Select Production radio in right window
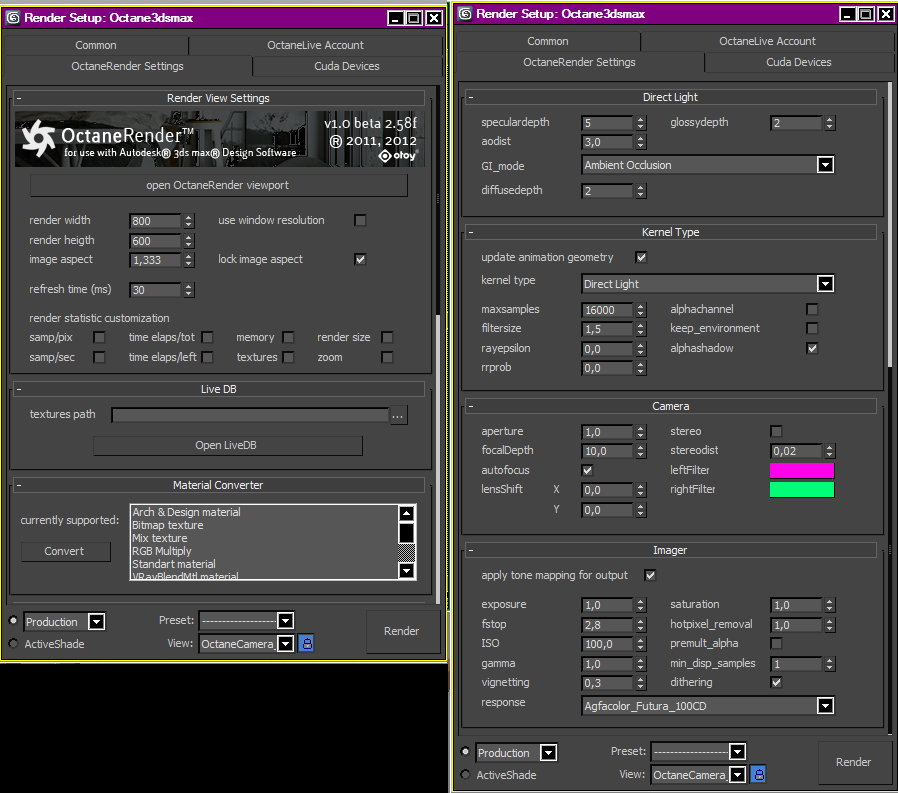The height and width of the screenshot is (793, 898). pos(465,752)
